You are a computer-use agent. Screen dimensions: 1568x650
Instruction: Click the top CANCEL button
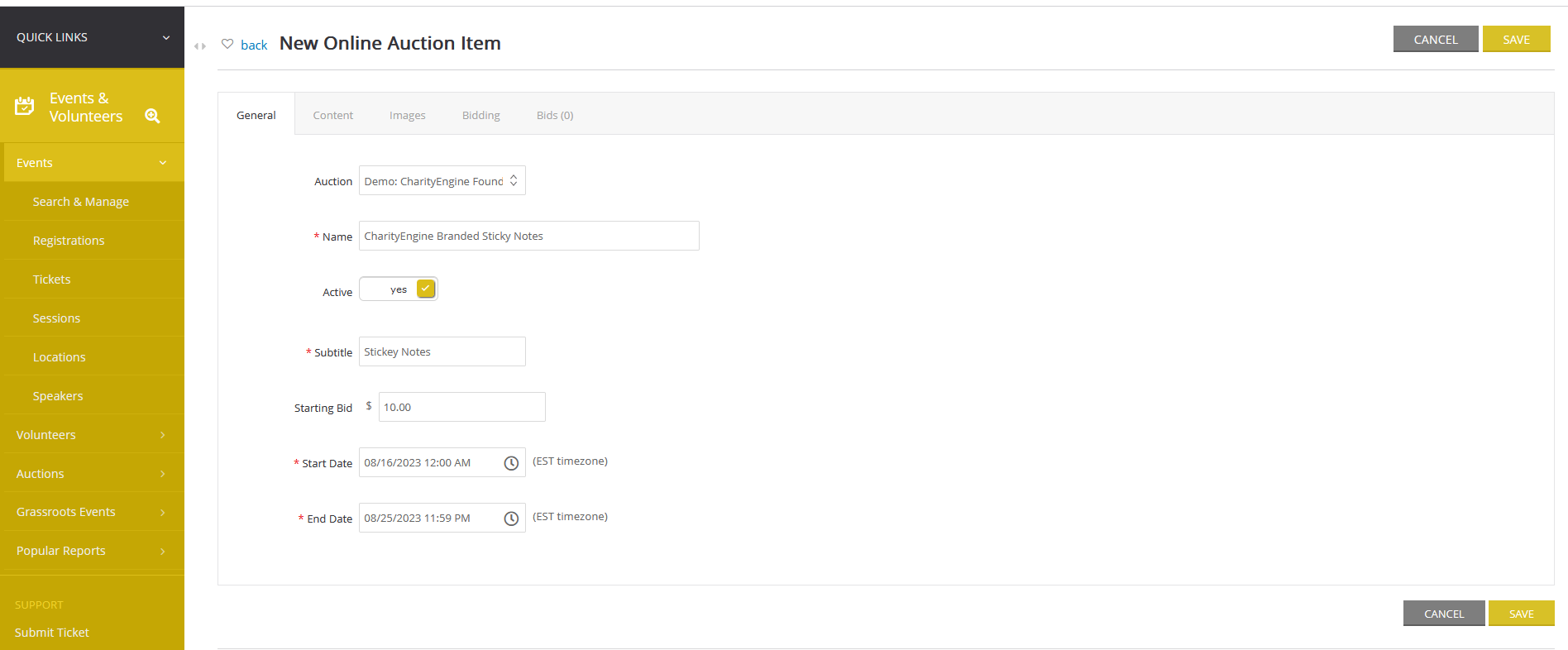click(1436, 39)
